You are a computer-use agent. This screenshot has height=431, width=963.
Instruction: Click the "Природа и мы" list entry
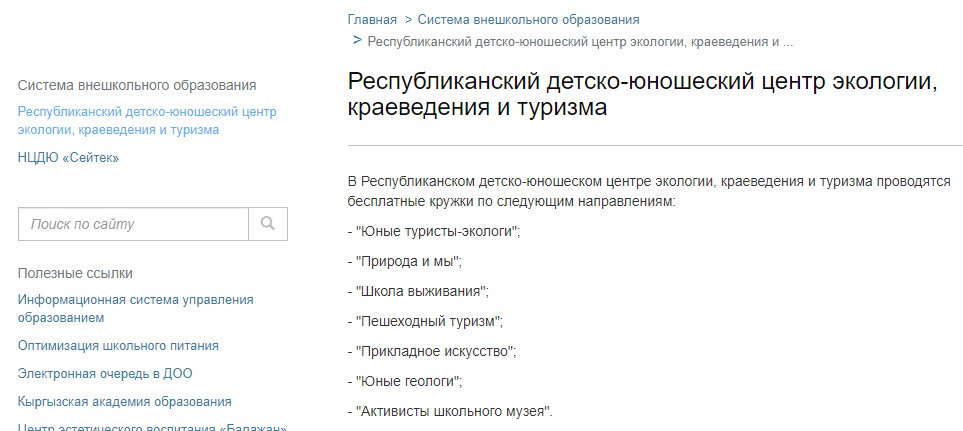[x=405, y=261]
